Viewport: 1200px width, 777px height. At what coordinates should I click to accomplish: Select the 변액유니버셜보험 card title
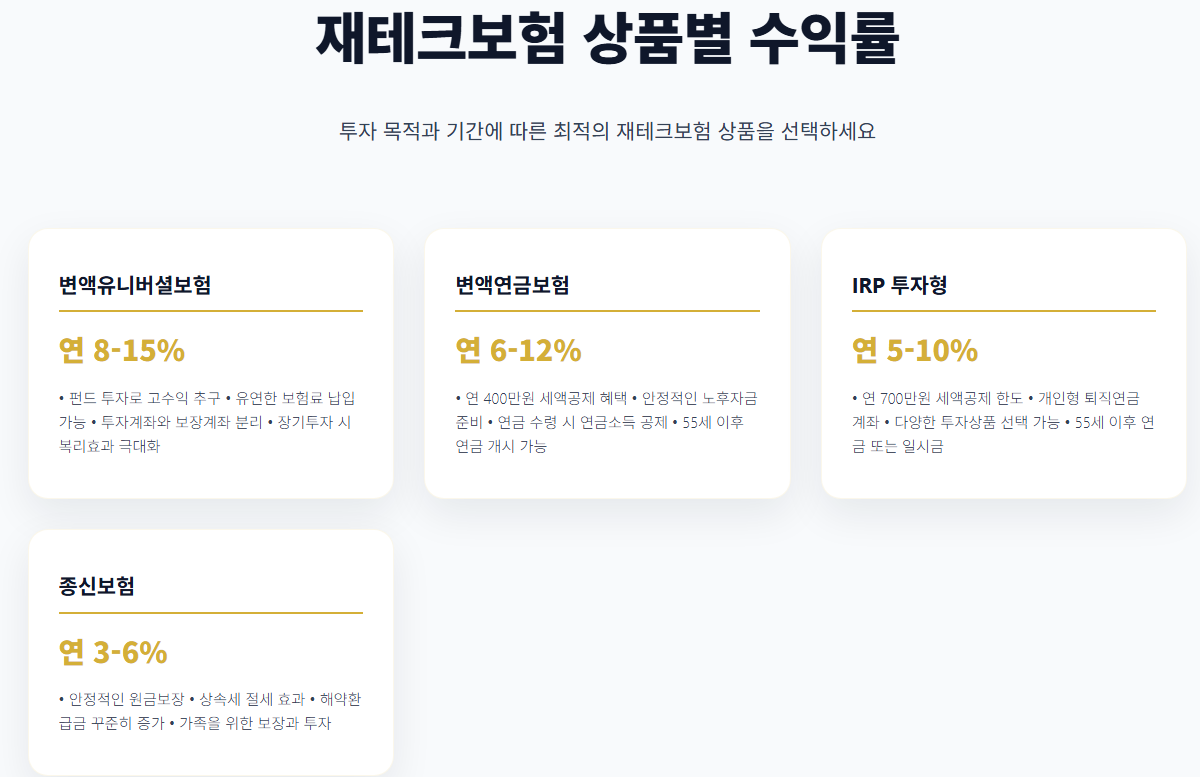pyautogui.click(x=135, y=285)
